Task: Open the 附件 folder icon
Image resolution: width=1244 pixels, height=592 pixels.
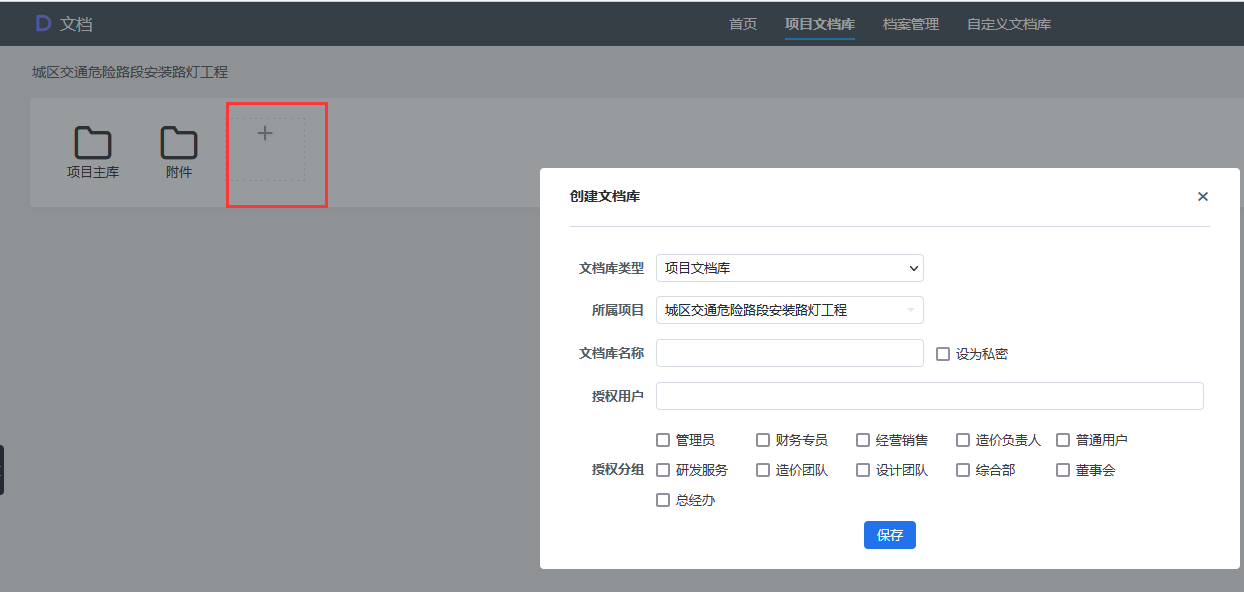Action: [x=179, y=144]
